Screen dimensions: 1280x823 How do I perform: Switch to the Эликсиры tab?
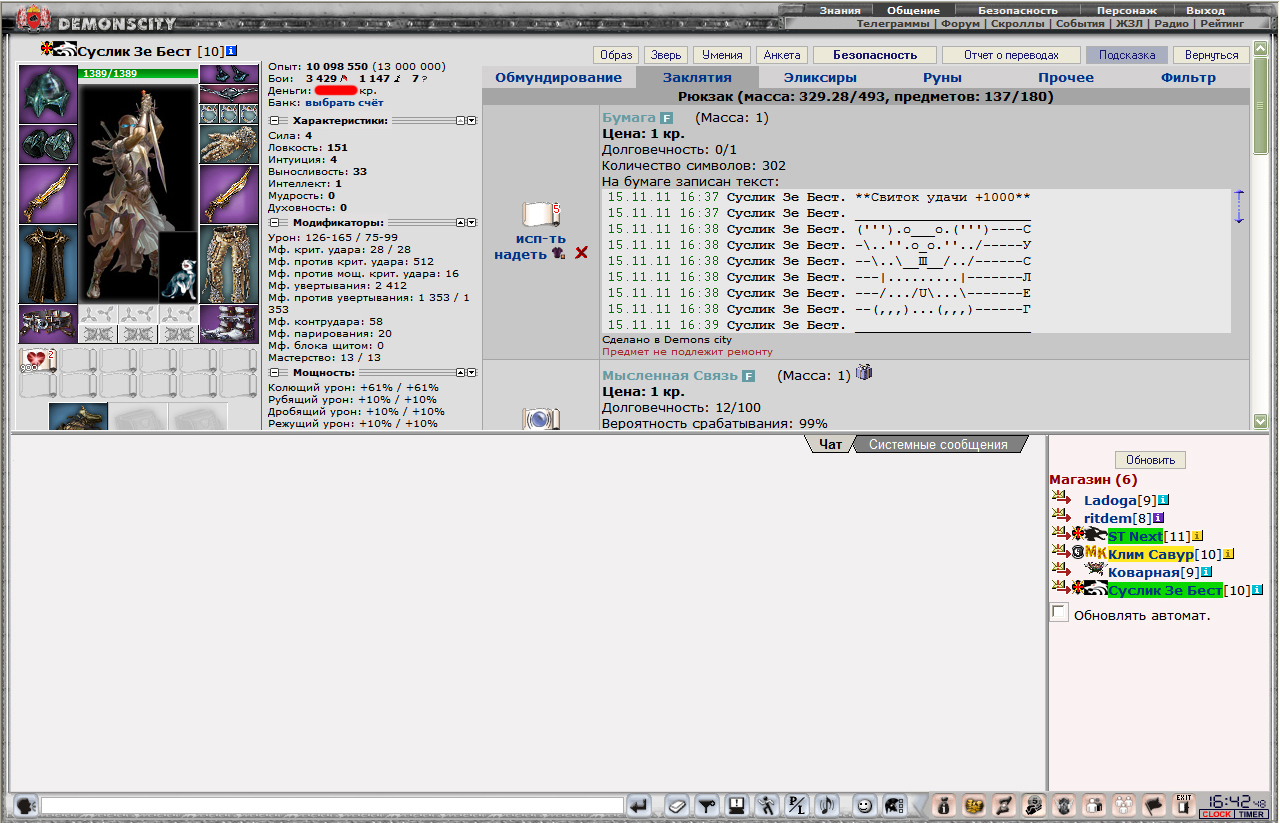[x=819, y=77]
